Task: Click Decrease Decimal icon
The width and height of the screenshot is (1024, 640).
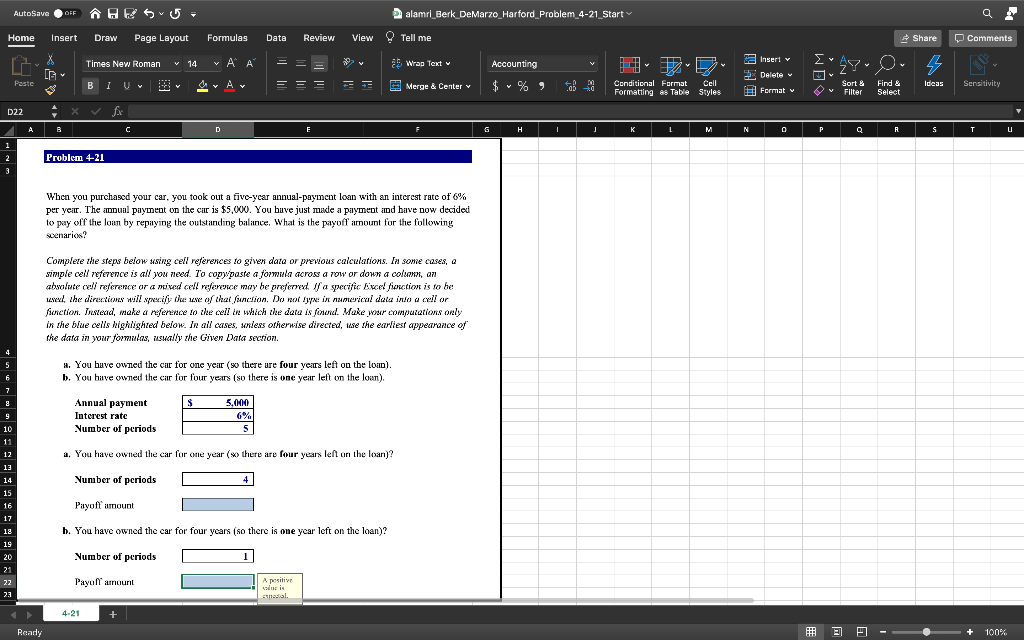Action: point(589,86)
